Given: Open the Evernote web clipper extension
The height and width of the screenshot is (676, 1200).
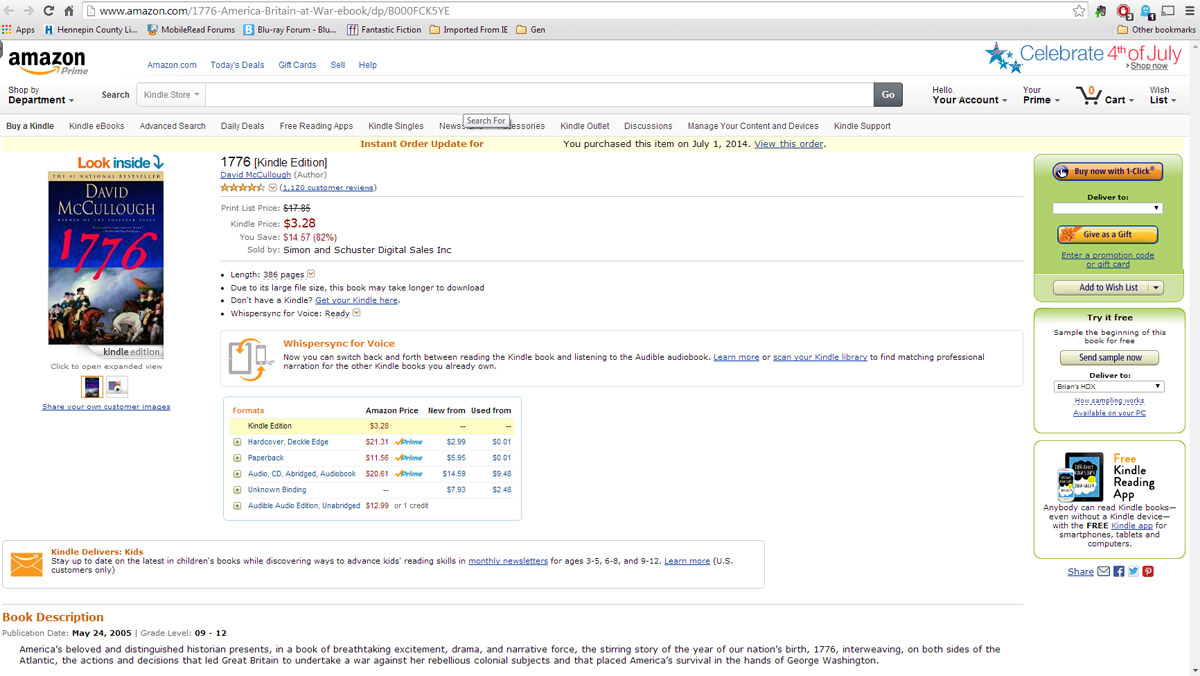Looking at the screenshot, I should pos(1101,11).
